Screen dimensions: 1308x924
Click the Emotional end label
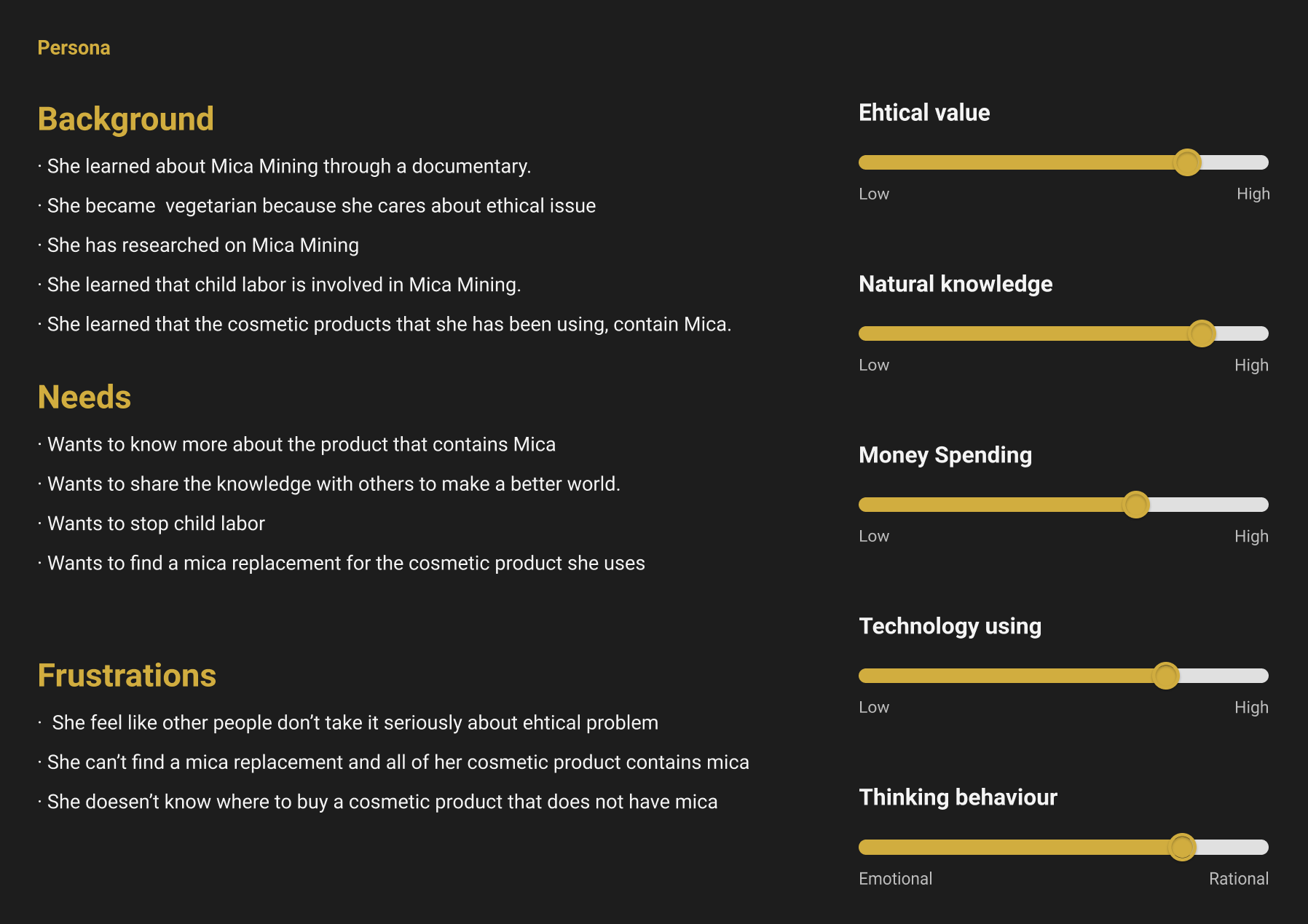[895, 879]
